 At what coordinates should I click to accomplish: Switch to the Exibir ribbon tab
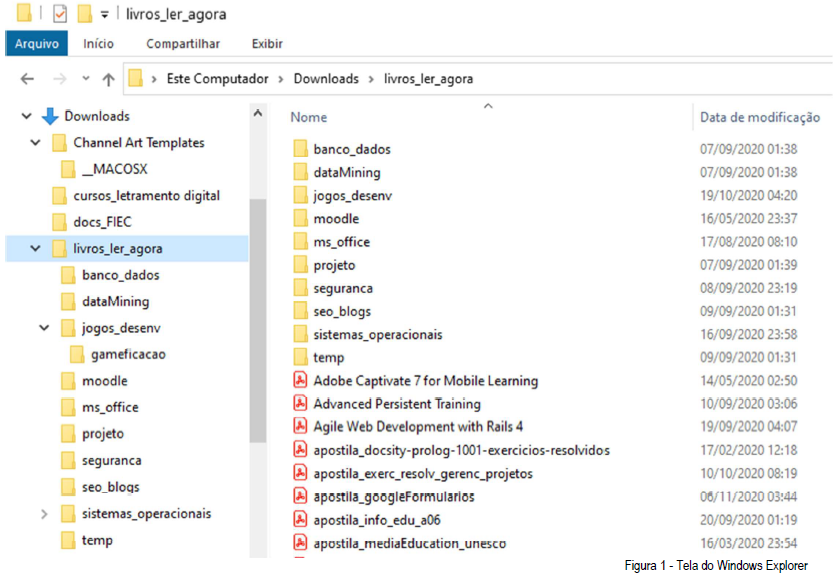click(x=267, y=44)
